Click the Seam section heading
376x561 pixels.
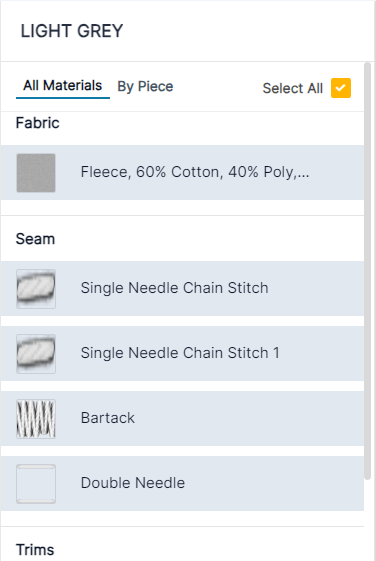[x=35, y=239]
